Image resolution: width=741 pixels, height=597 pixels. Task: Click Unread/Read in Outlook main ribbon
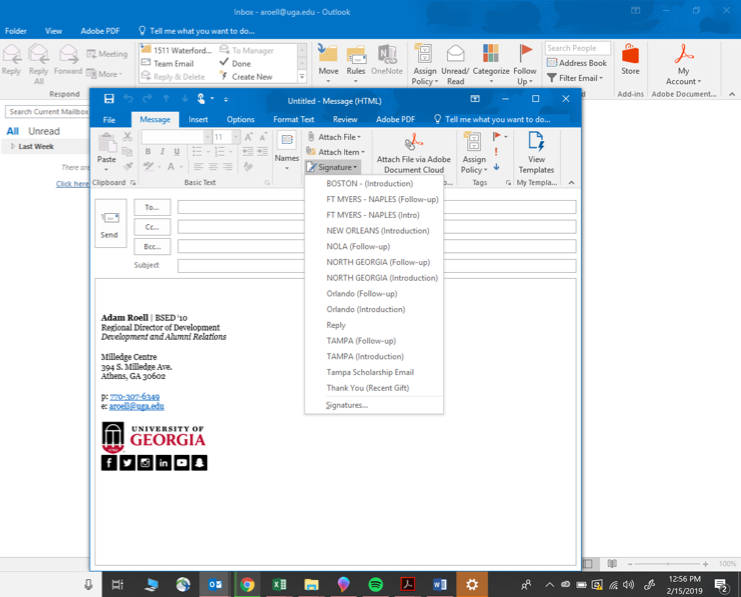455,63
